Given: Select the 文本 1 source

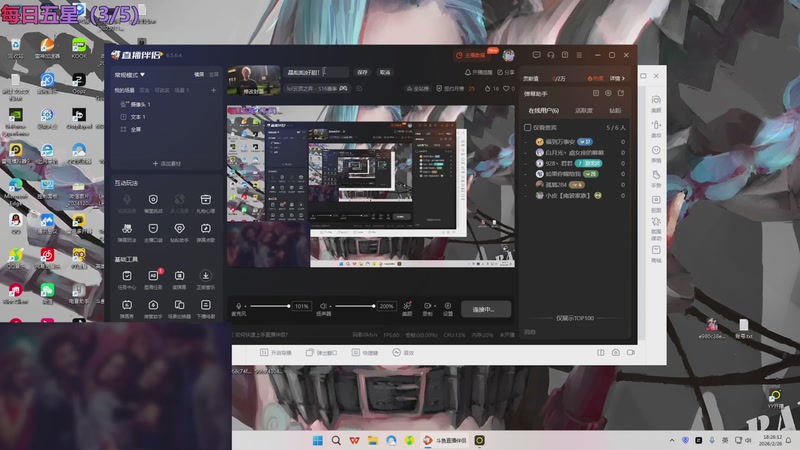Looking at the screenshot, I should pos(133,117).
